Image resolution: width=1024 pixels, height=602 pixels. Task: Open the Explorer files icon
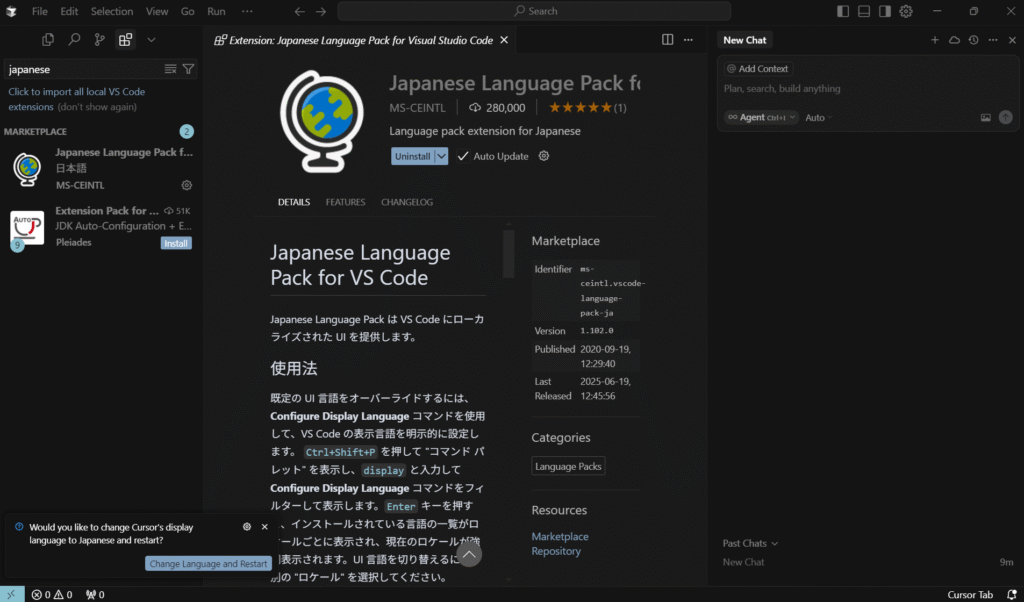tap(48, 40)
